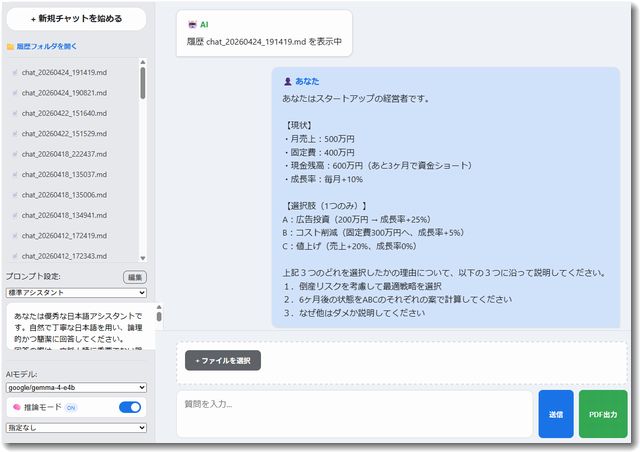Viewport: 640px width, 452px height.
Task: Open the 標準アシスタント prompt dropdown
Action: pyautogui.click(x=76, y=293)
